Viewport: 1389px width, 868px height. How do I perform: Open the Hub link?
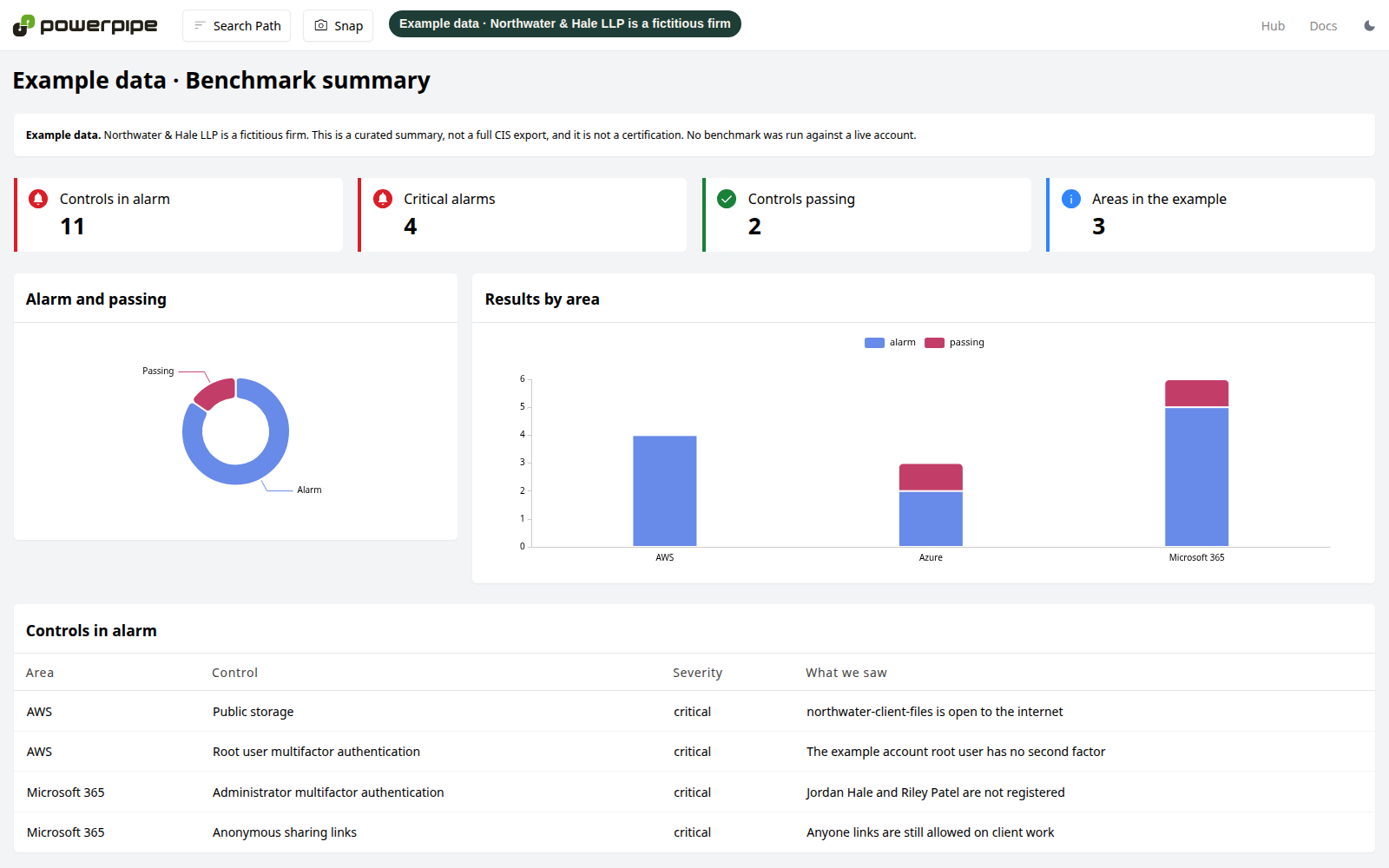(1273, 26)
